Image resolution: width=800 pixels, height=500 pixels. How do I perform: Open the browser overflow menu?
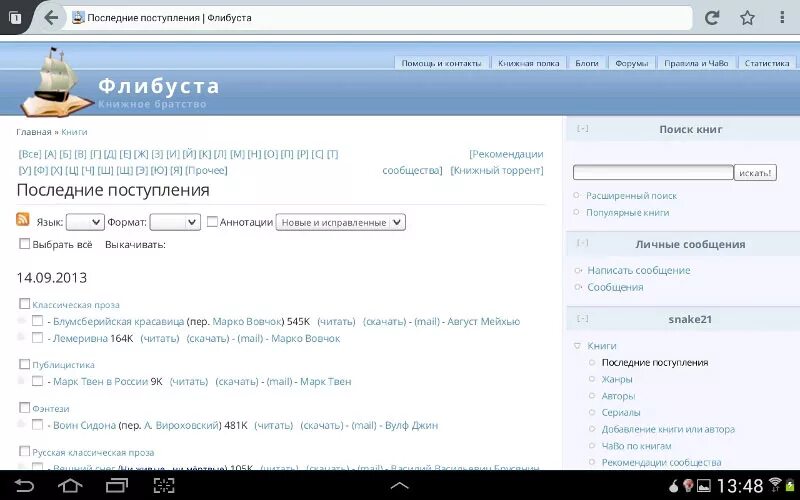coord(782,18)
